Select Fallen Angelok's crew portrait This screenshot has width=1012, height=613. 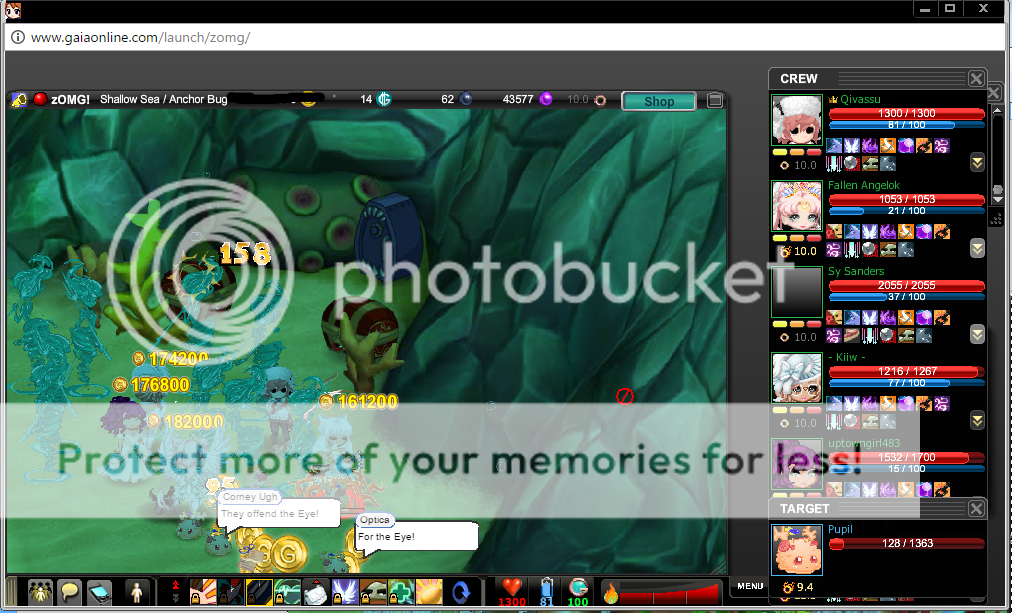(797, 206)
